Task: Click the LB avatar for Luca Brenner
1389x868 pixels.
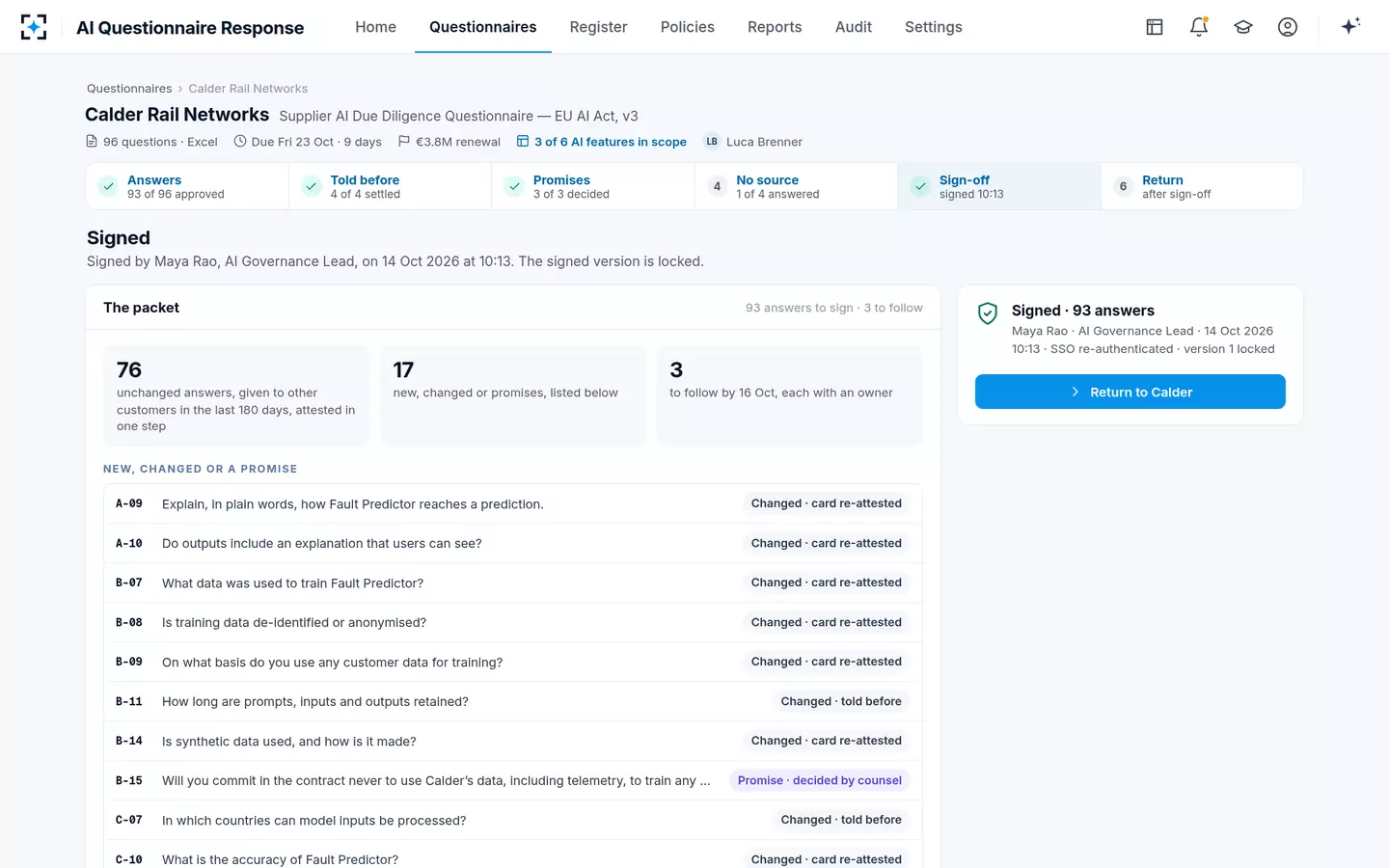Action: tap(712, 142)
